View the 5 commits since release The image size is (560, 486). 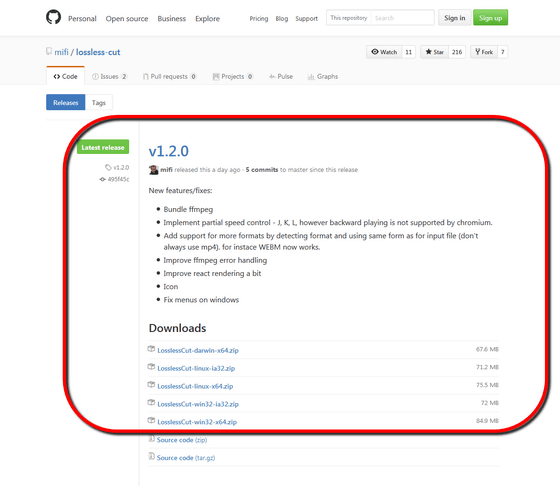[x=262, y=170]
